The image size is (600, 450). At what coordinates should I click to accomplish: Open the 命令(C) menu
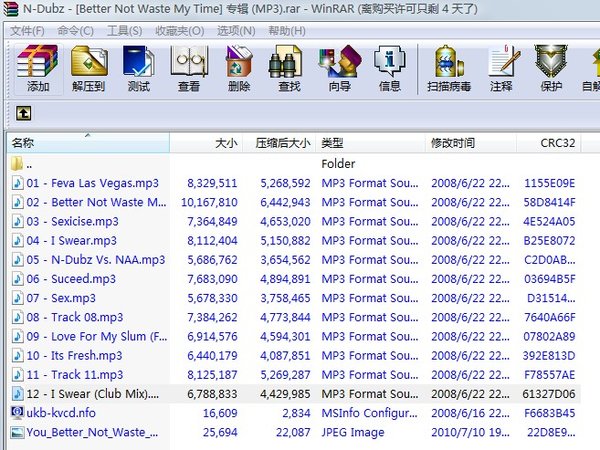point(75,31)
